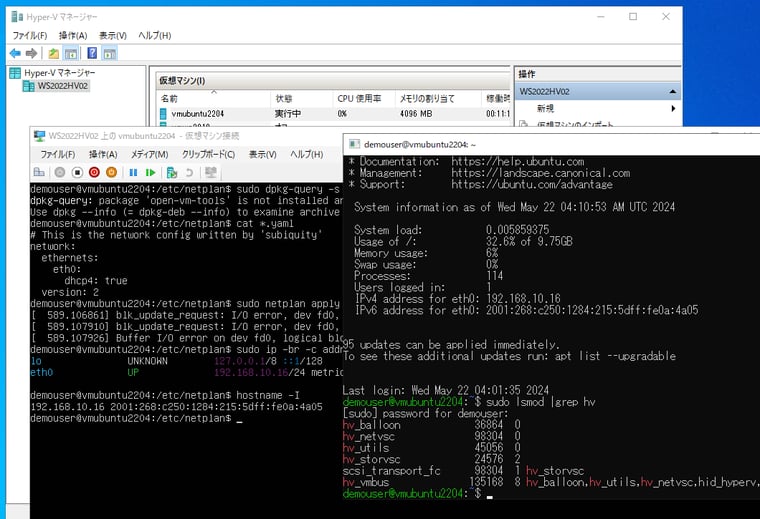Screen dimensions: 760x519
Task: Open the blue Help question-mark icon
Action: coord(92,53)
